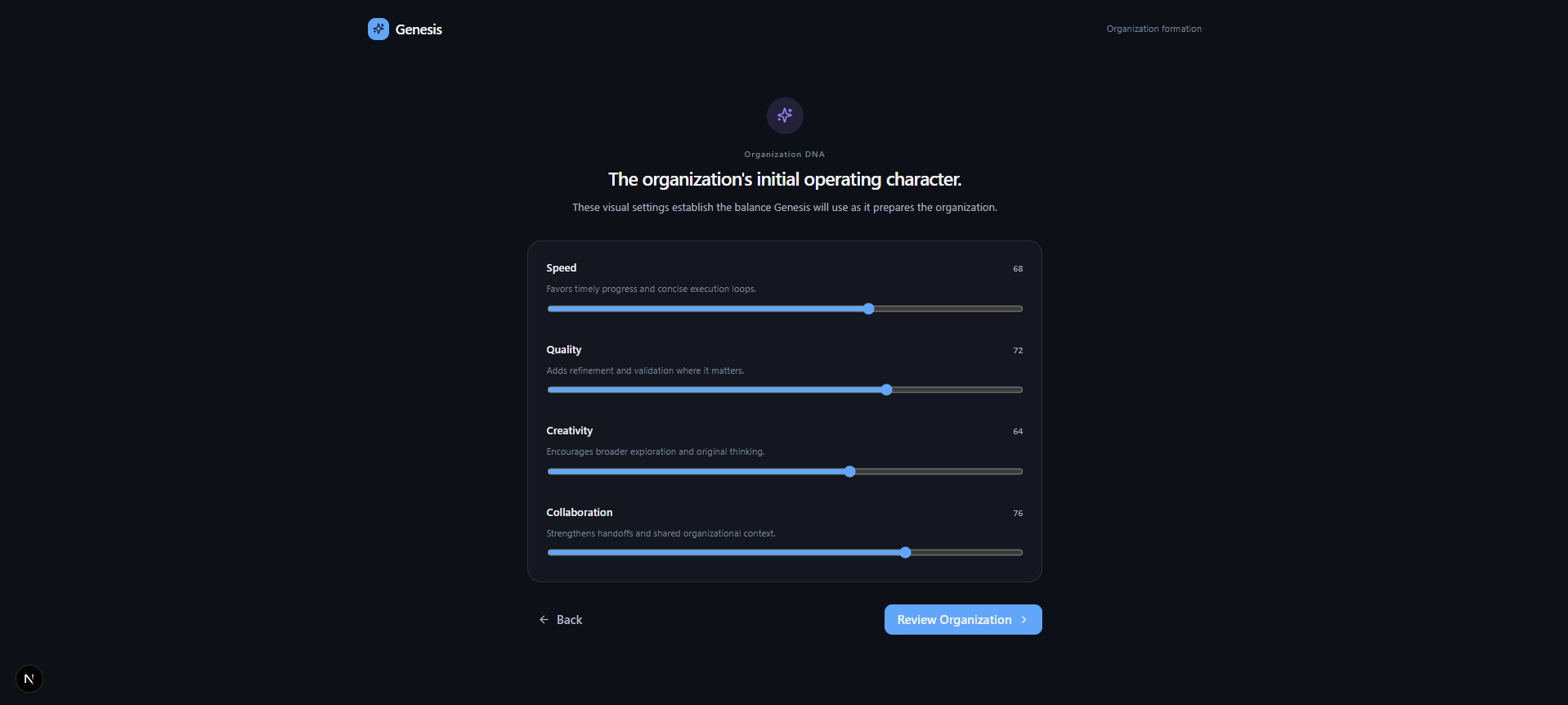Click the Collaboration heading
This screenshot has width=1568, height=705.
(x=580, y=512)
